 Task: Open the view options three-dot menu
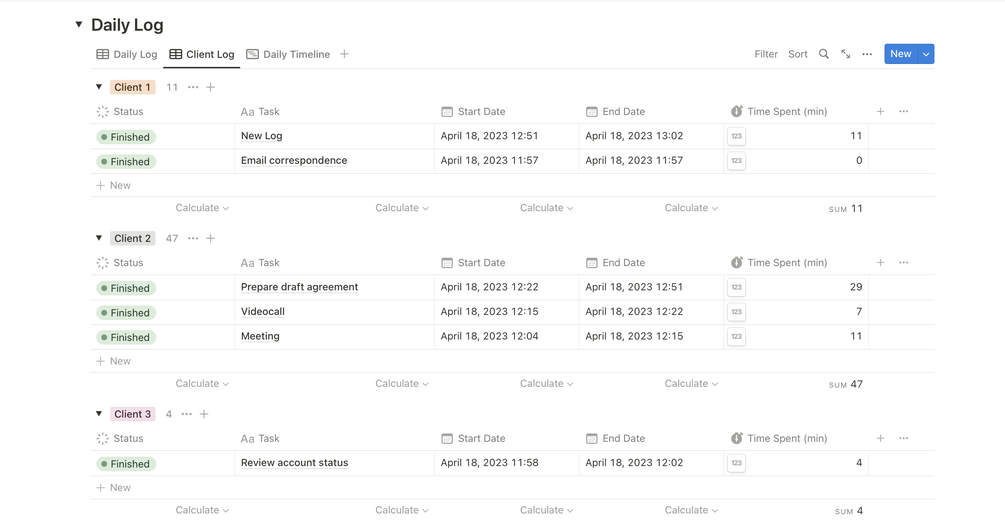[x=867, y=54]
